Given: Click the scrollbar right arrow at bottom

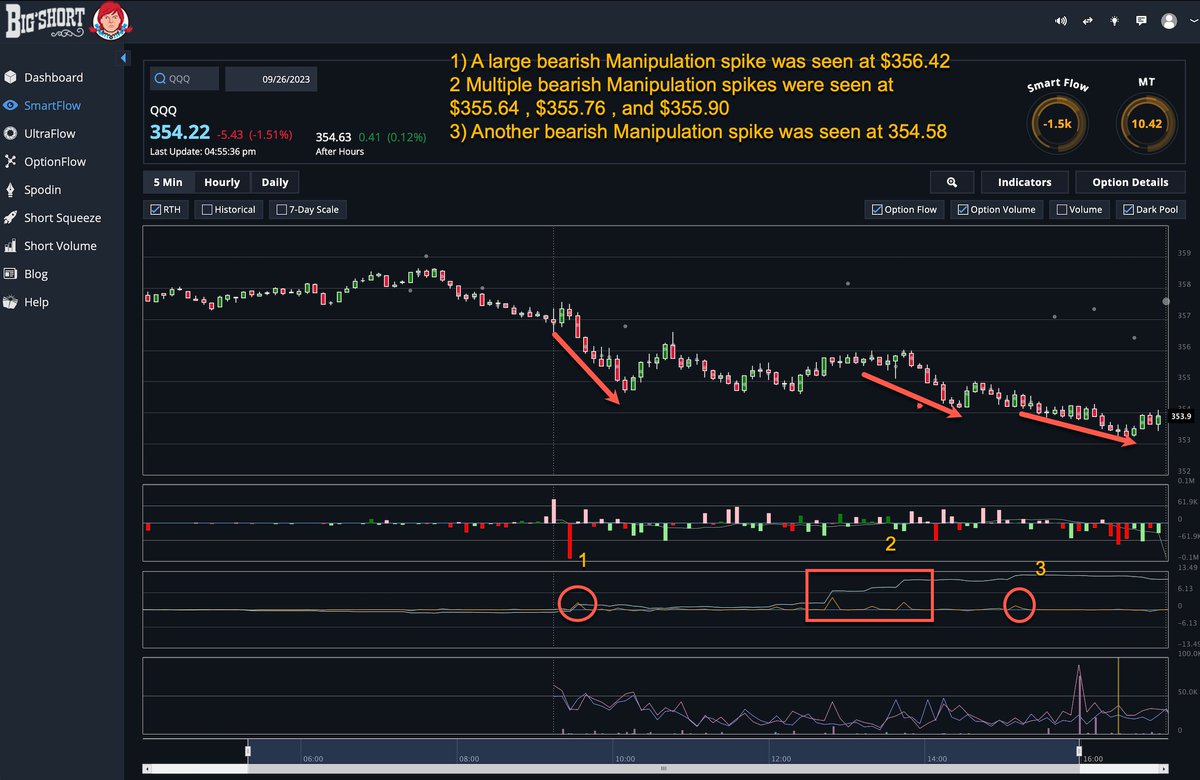Looking at the screenshot, I should coord(1163,769).
